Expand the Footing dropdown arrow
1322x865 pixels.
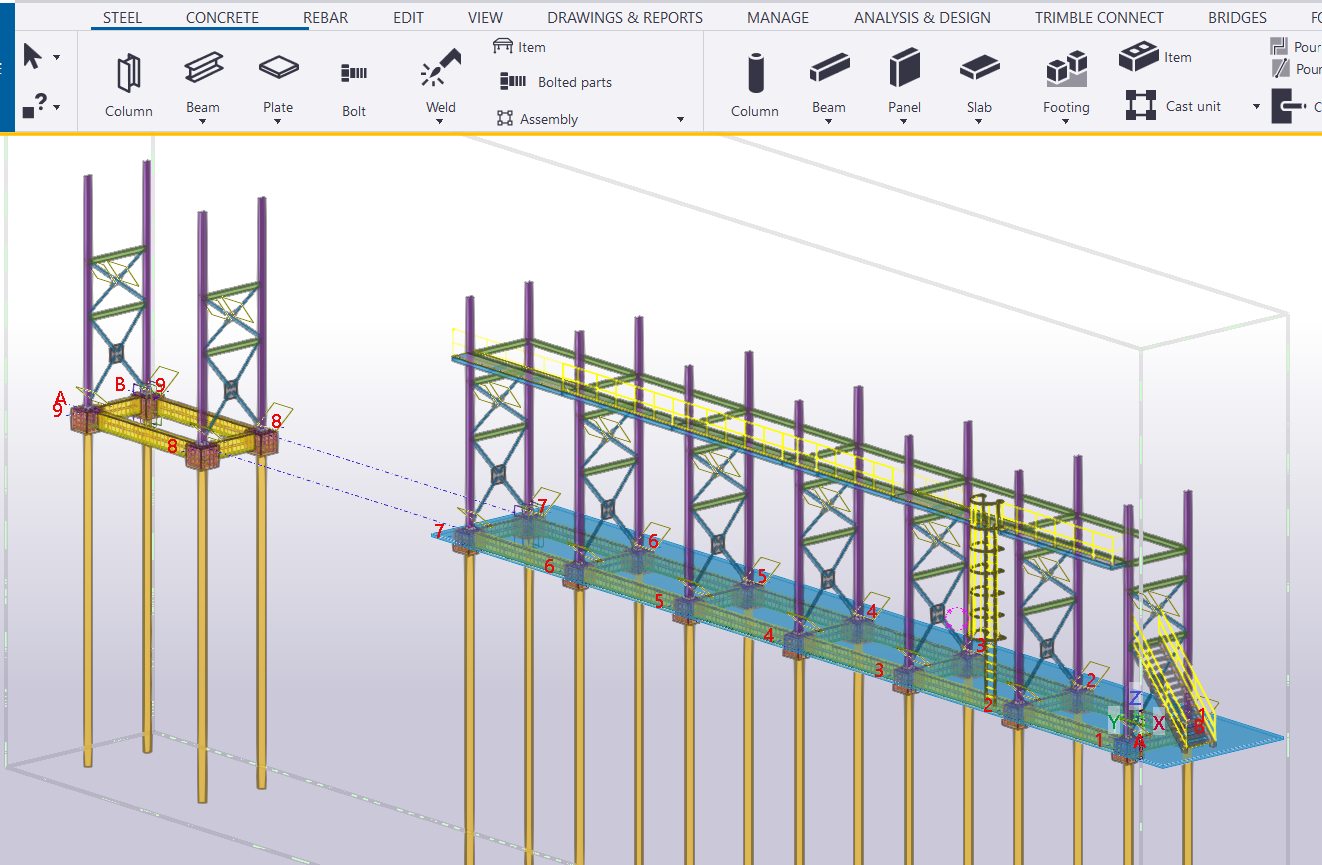click(x=1066, y=123)
